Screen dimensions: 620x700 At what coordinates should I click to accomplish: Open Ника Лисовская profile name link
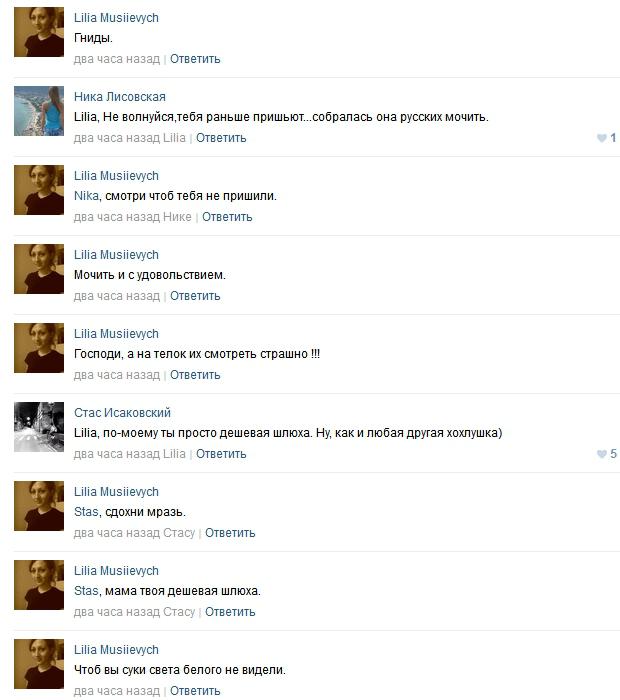pos(120,96)
